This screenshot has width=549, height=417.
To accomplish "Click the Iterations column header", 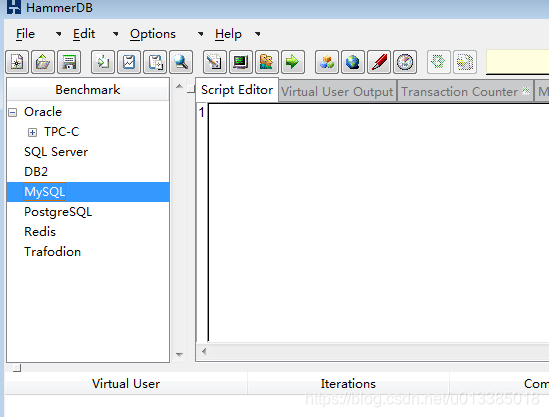I will (x=348, y=384).
